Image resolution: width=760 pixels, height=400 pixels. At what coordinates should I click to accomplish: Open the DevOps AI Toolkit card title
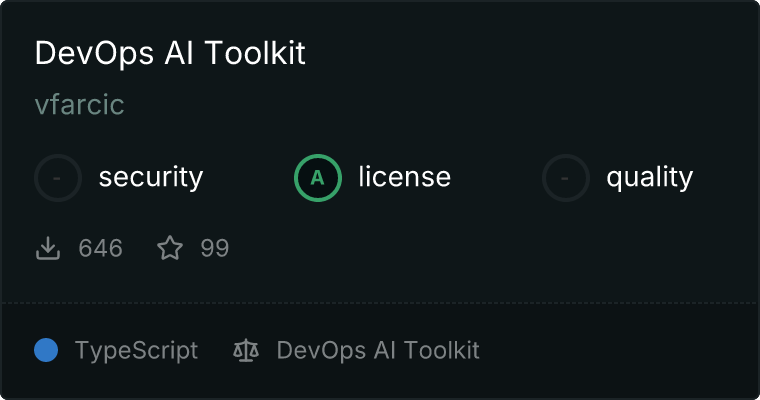click(170, 54)
